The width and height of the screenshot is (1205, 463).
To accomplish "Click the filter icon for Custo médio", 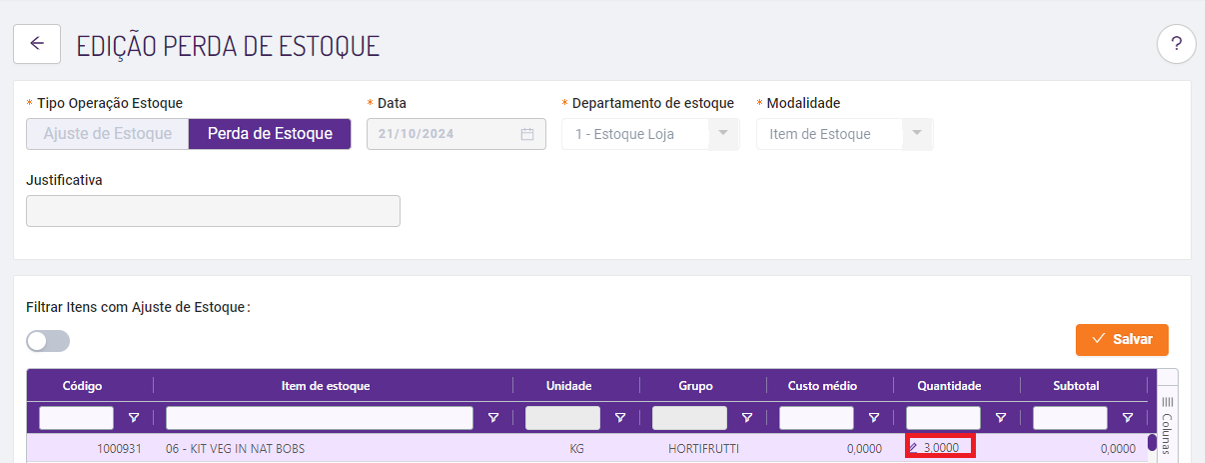I will tap(874, 418).
